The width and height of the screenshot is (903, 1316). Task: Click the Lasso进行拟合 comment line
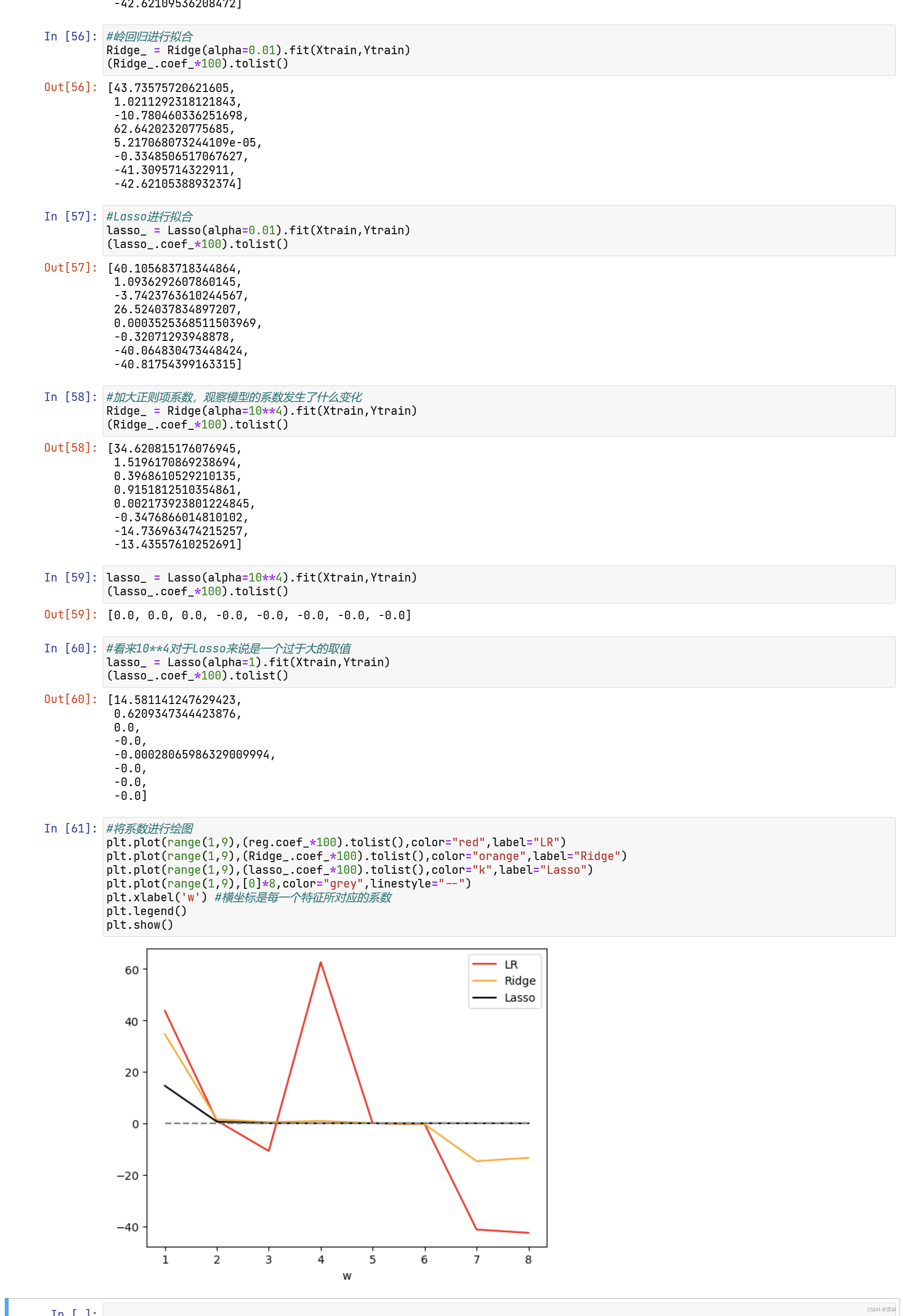pyautogui.click(x=150, y=216)
